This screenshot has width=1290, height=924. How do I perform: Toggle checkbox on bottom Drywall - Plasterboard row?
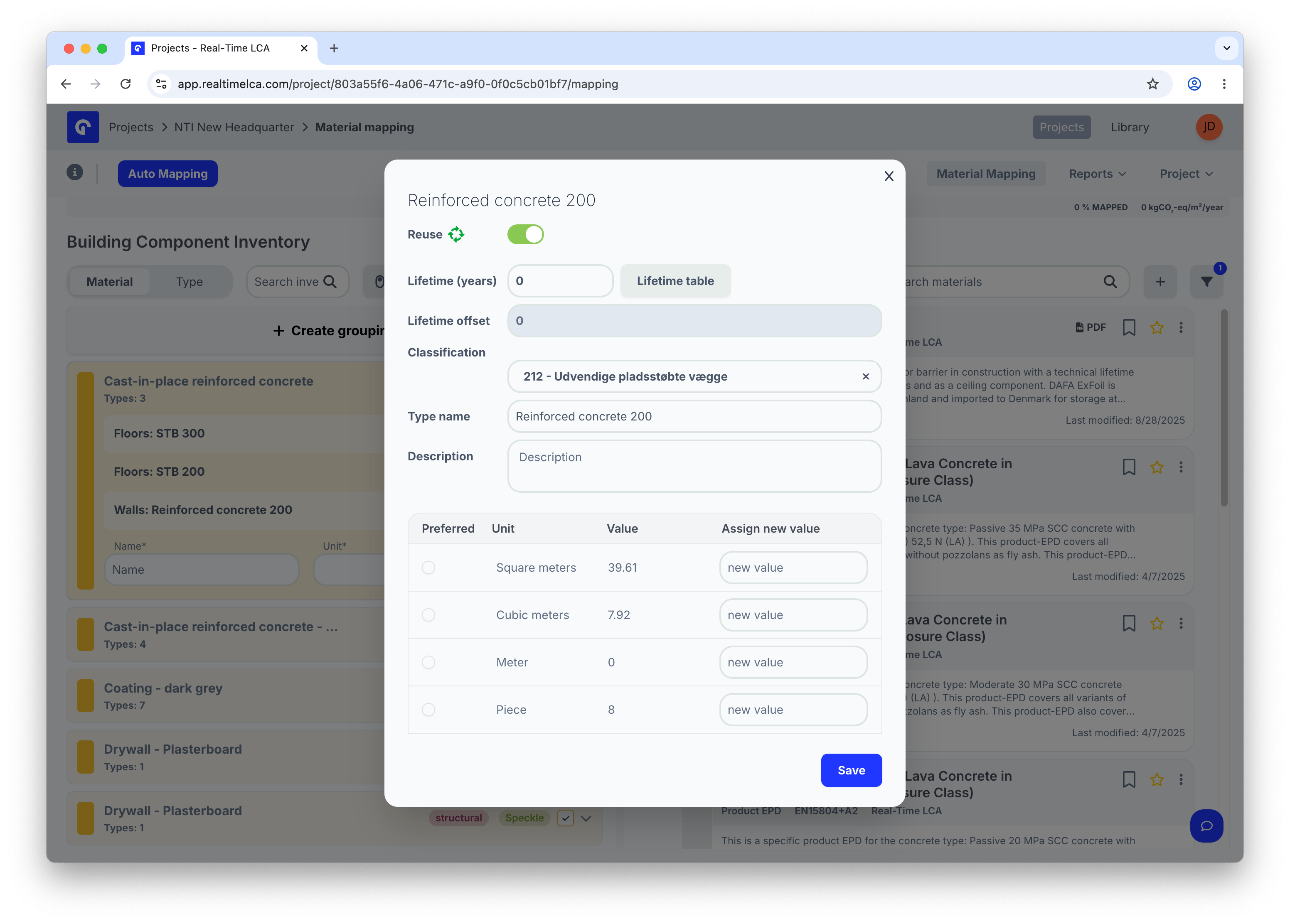click(x=565, y=818)
